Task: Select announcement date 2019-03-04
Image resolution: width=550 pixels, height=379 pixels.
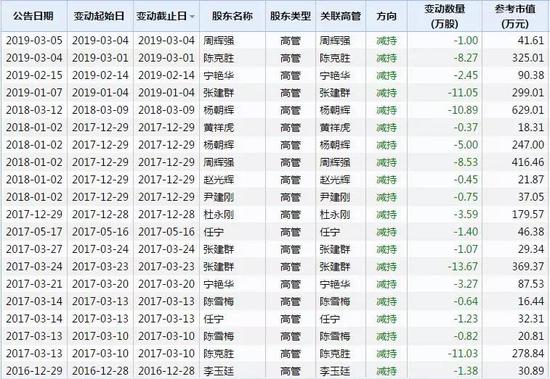Action: (x=34, y=58)
